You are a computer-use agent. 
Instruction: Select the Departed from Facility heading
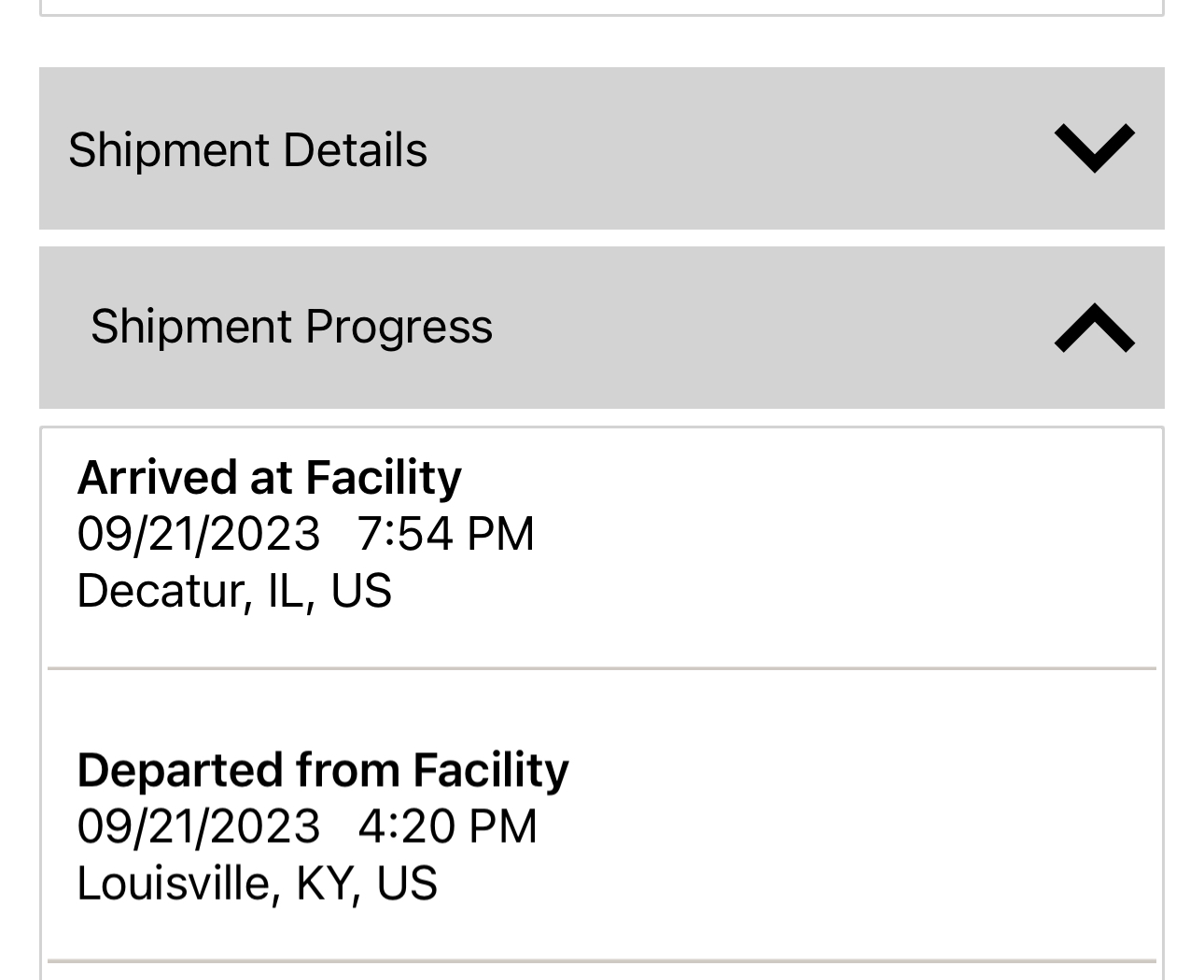[322, 770]
